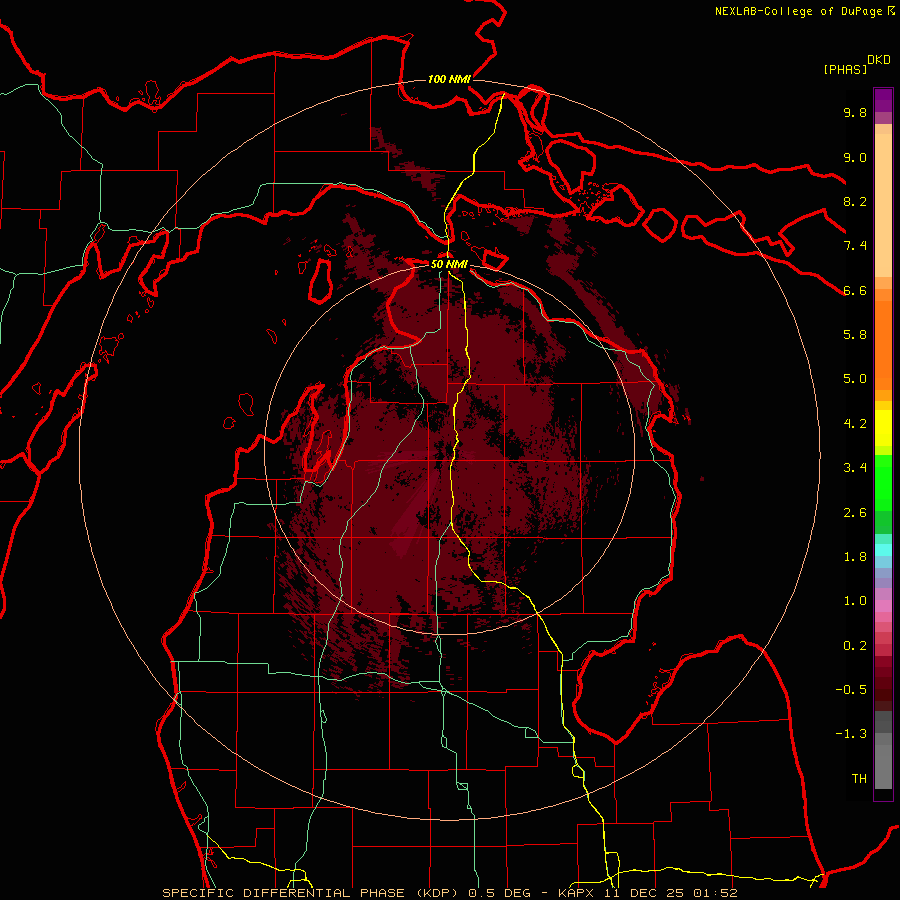Click the 5.8 legend value
The width and height of the screenshot is (900, 900).
tap(855, 335)
